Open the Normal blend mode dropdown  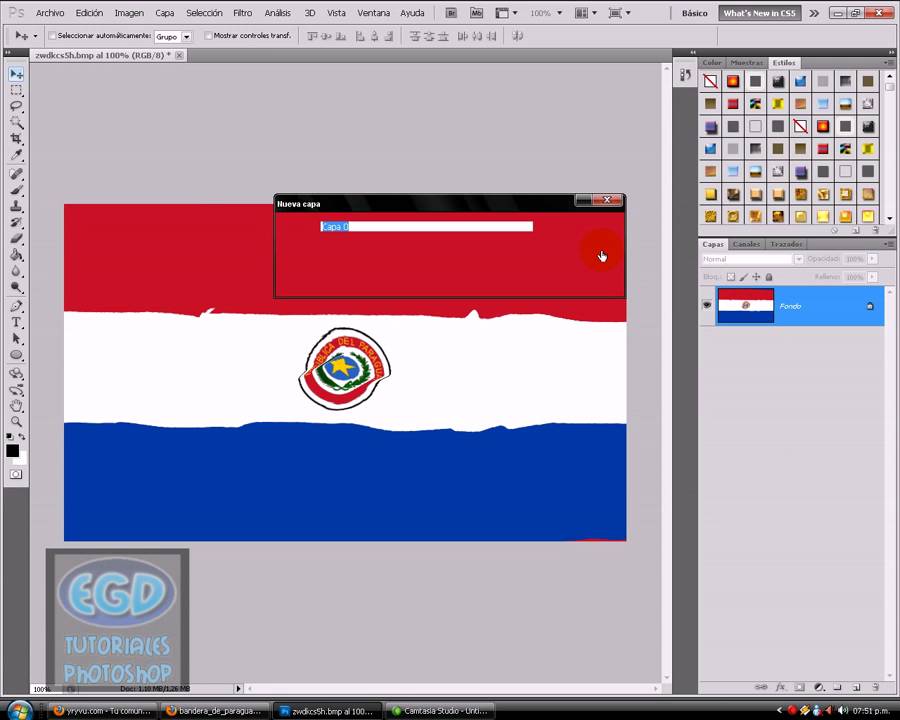pos(798,259)
